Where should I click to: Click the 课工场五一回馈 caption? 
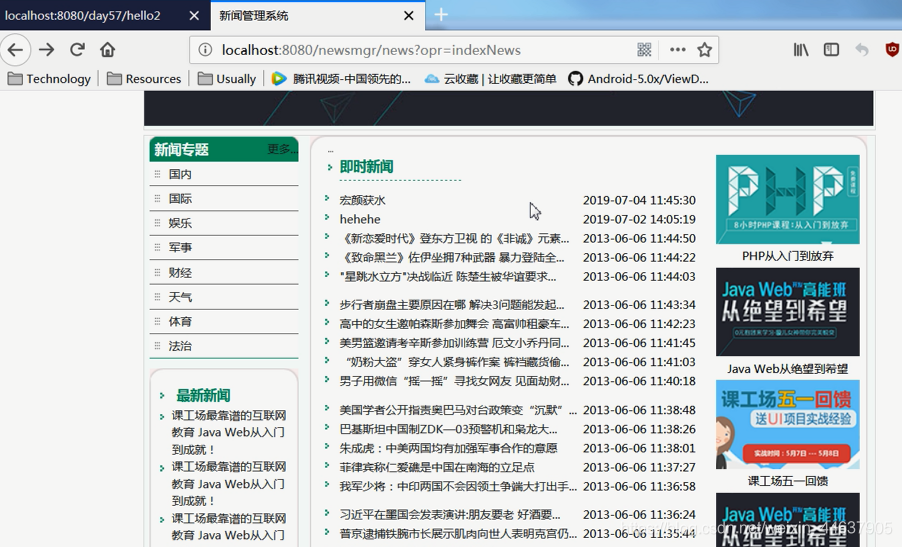tap(788, 481)
